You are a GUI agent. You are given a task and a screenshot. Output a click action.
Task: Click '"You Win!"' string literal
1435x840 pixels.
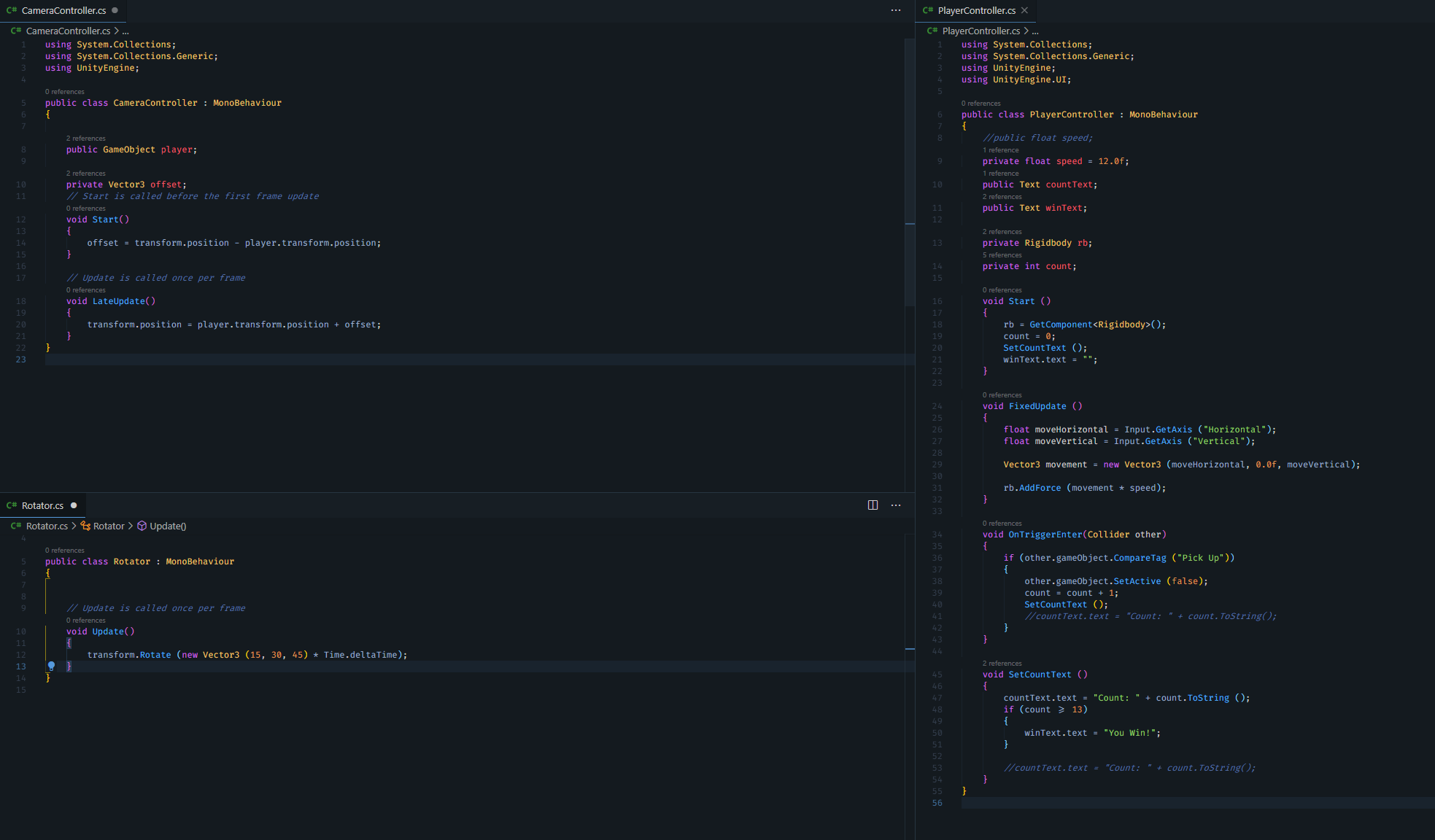[x=1129, y=733]
